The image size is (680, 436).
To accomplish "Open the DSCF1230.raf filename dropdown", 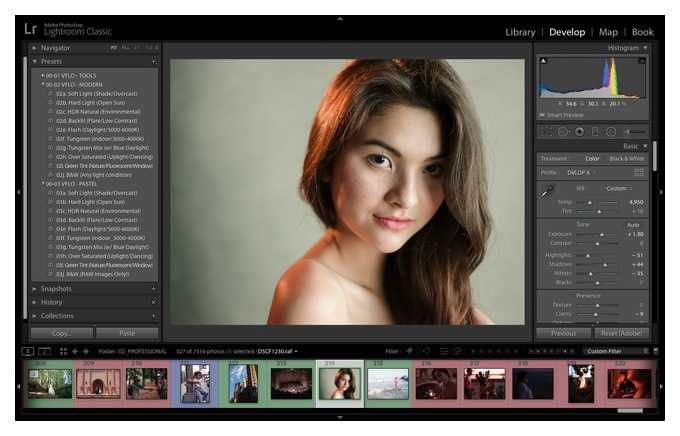I will tap(278, 351).
